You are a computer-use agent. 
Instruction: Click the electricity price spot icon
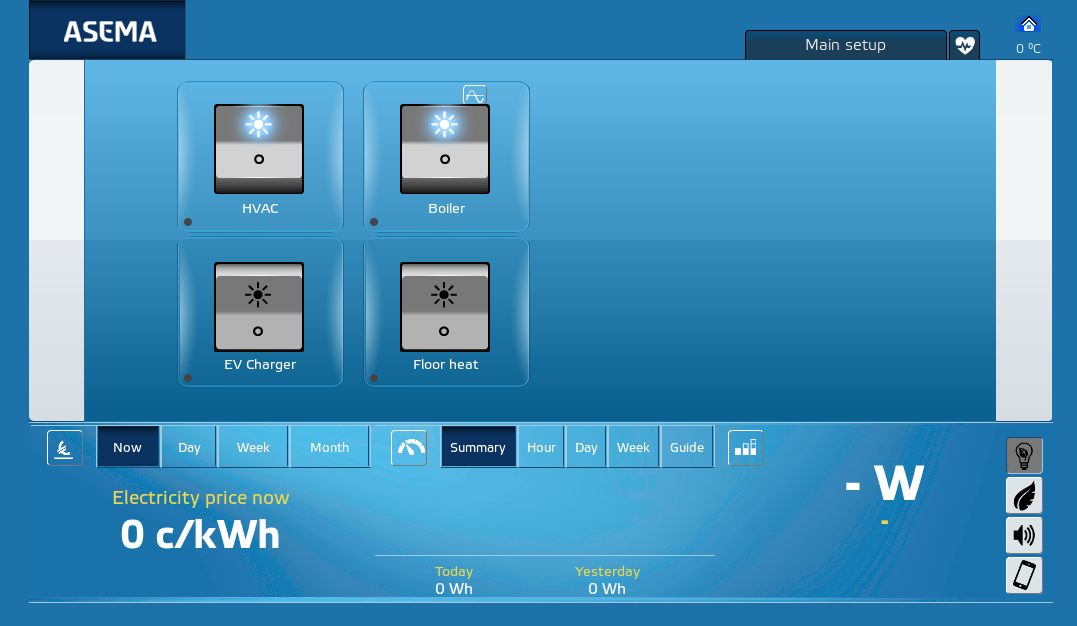[x=65, y=448]
